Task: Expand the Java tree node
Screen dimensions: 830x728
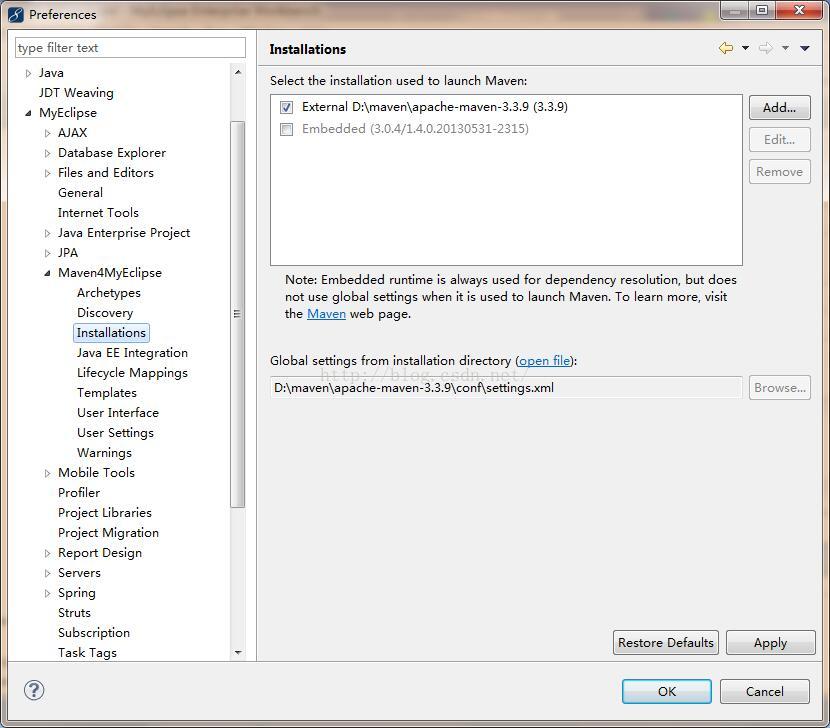Action: click(x=29, y=74)
